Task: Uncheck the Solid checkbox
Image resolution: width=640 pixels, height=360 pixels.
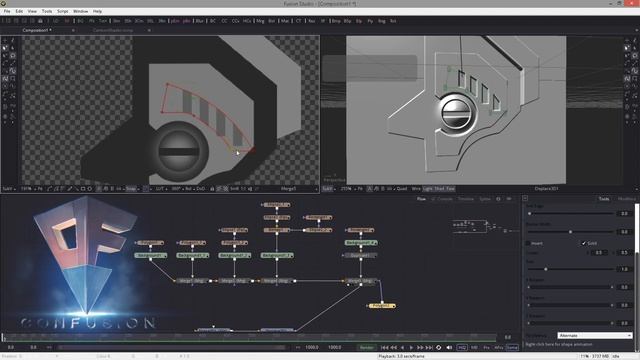Action: 583,243
